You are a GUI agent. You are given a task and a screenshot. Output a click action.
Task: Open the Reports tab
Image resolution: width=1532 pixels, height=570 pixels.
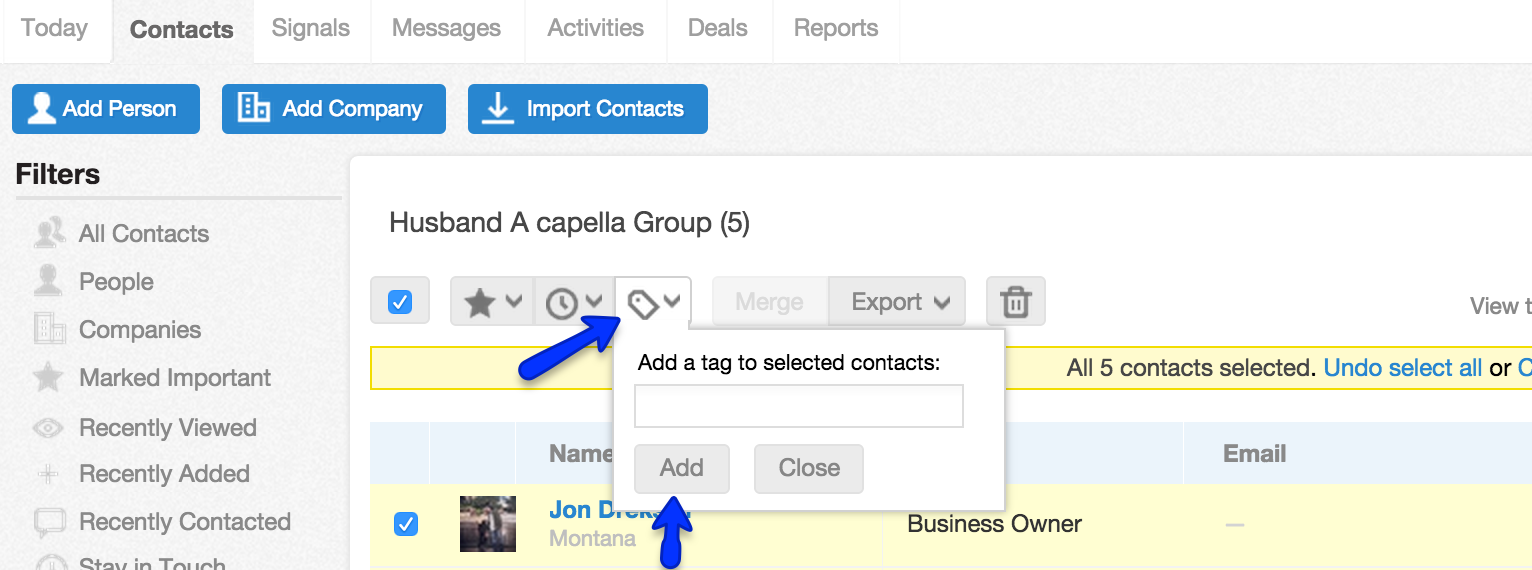(x=836, y=28)
